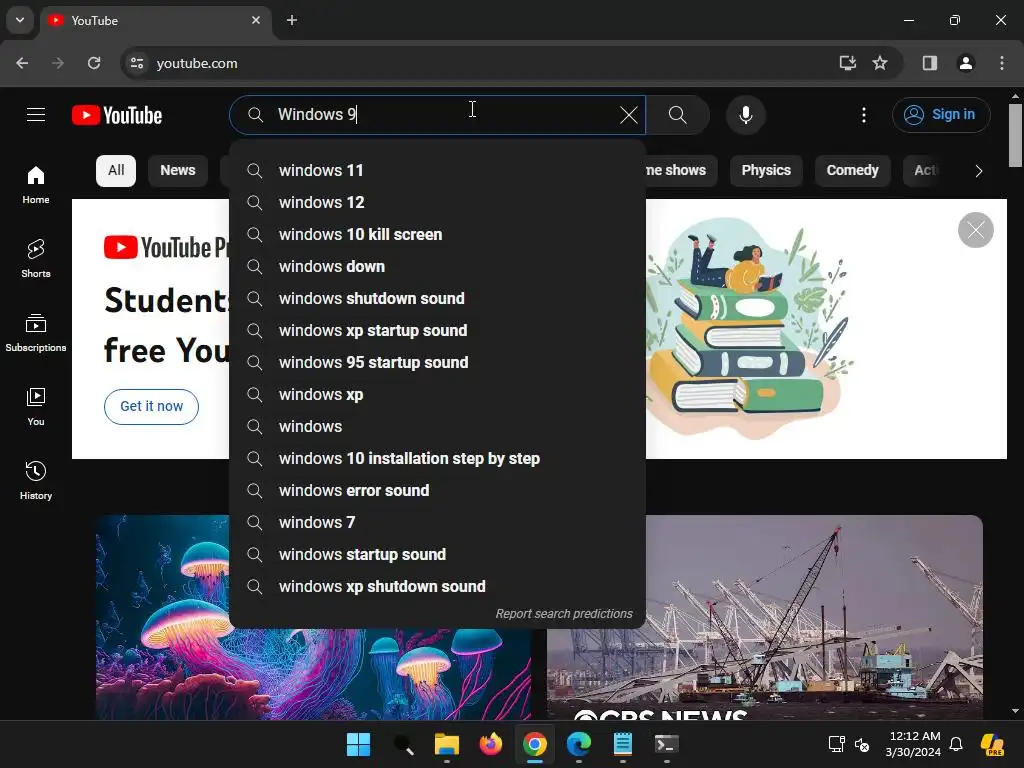
Task: Open the Home sidebar item
Action: [x=36, y=185]
